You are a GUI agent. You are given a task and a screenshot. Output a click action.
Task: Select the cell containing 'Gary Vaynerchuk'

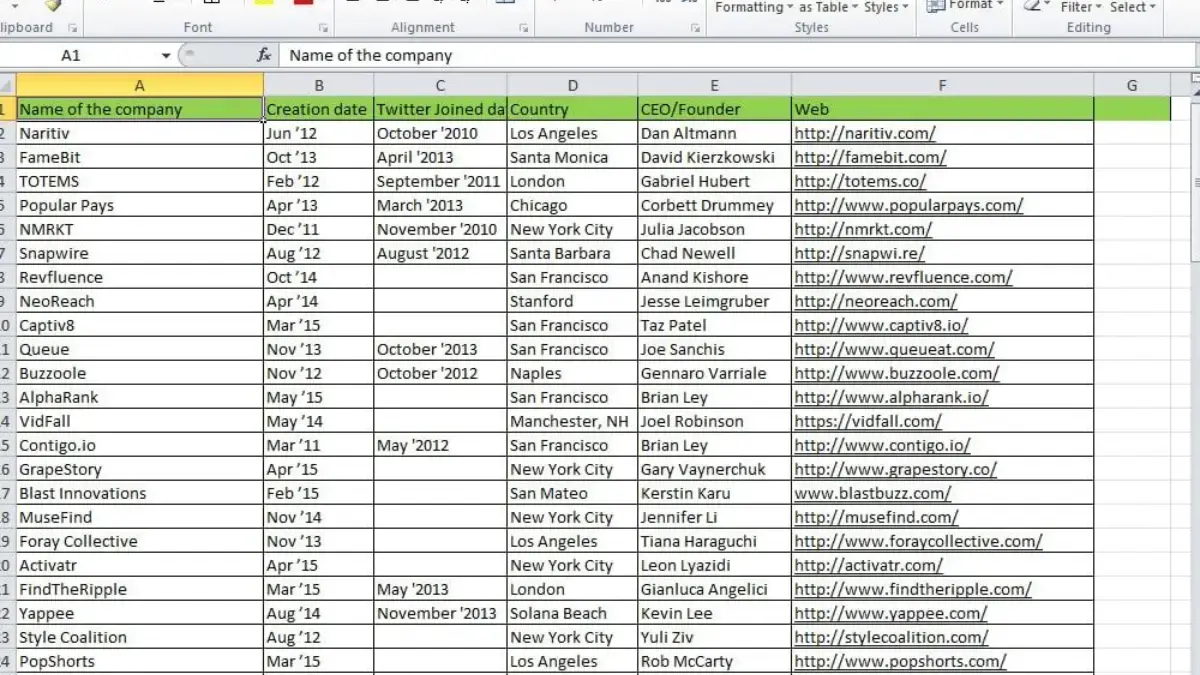click(714, 469)
